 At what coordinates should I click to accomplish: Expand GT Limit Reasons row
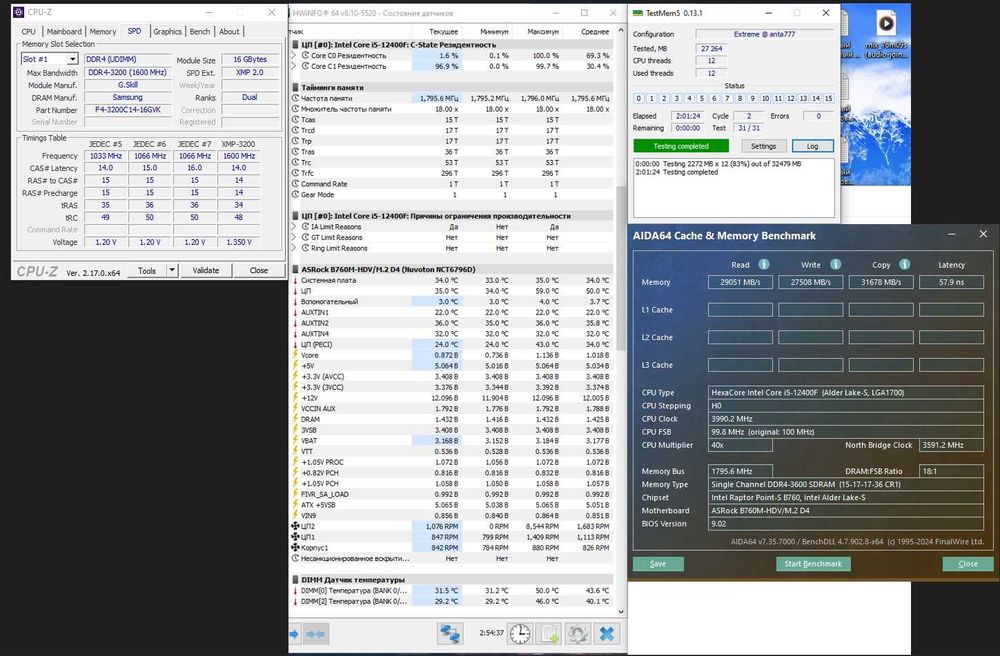click(294, 237)
